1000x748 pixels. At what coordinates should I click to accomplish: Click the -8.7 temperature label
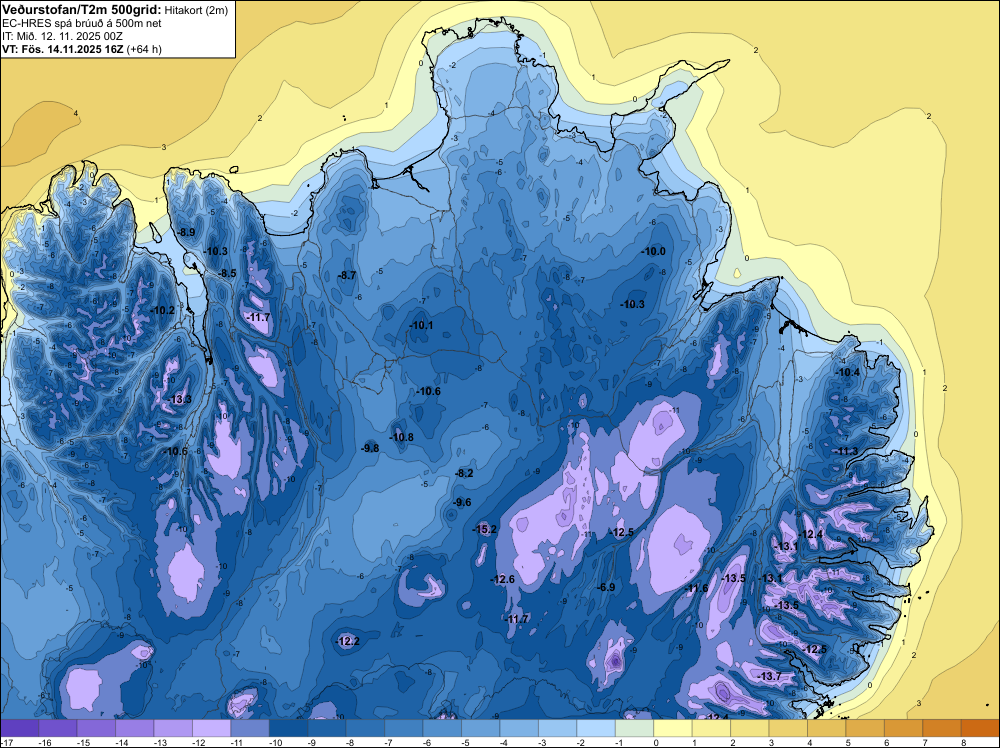(x=347, y=275)
